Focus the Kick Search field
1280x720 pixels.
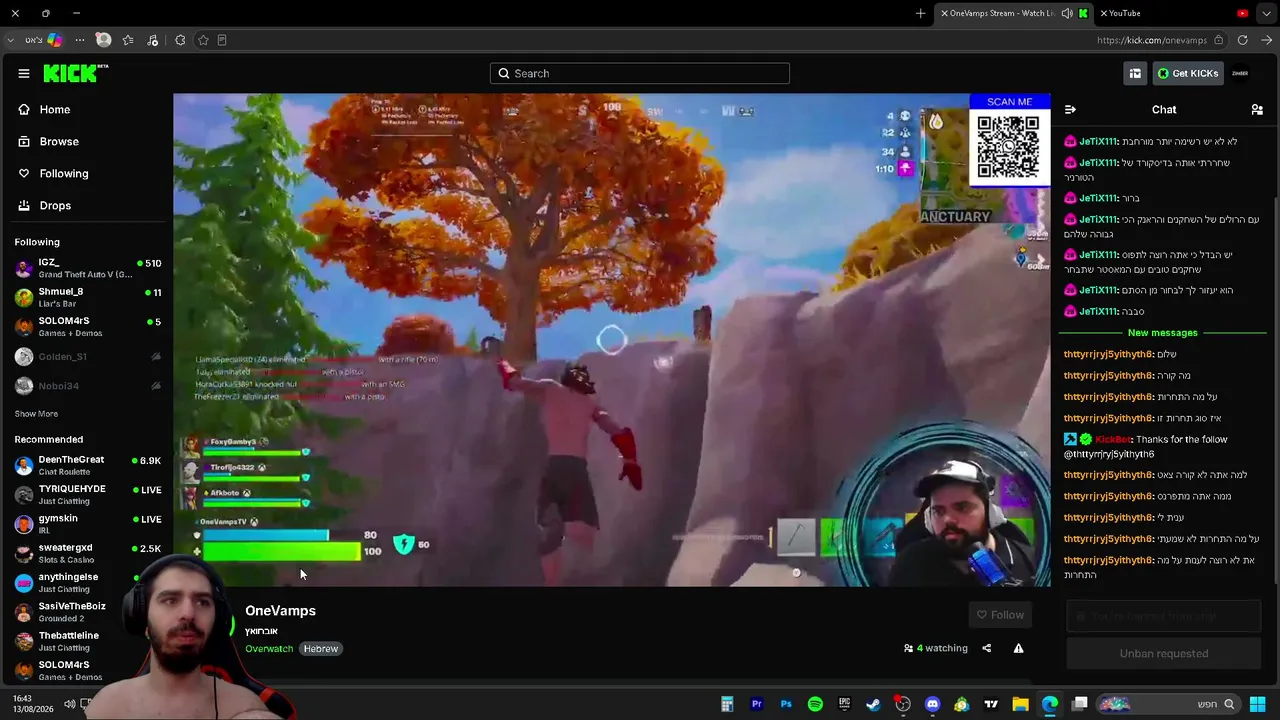tap(640, 73)
